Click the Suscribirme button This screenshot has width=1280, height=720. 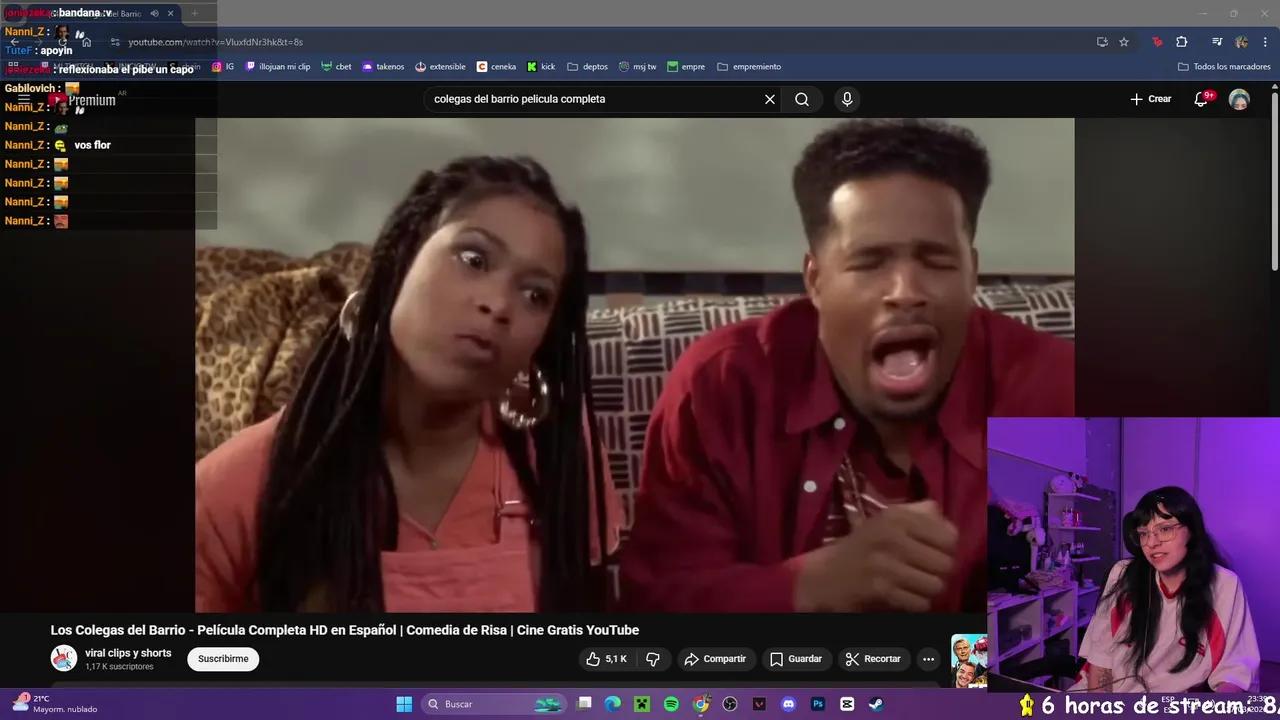(222, 659)
